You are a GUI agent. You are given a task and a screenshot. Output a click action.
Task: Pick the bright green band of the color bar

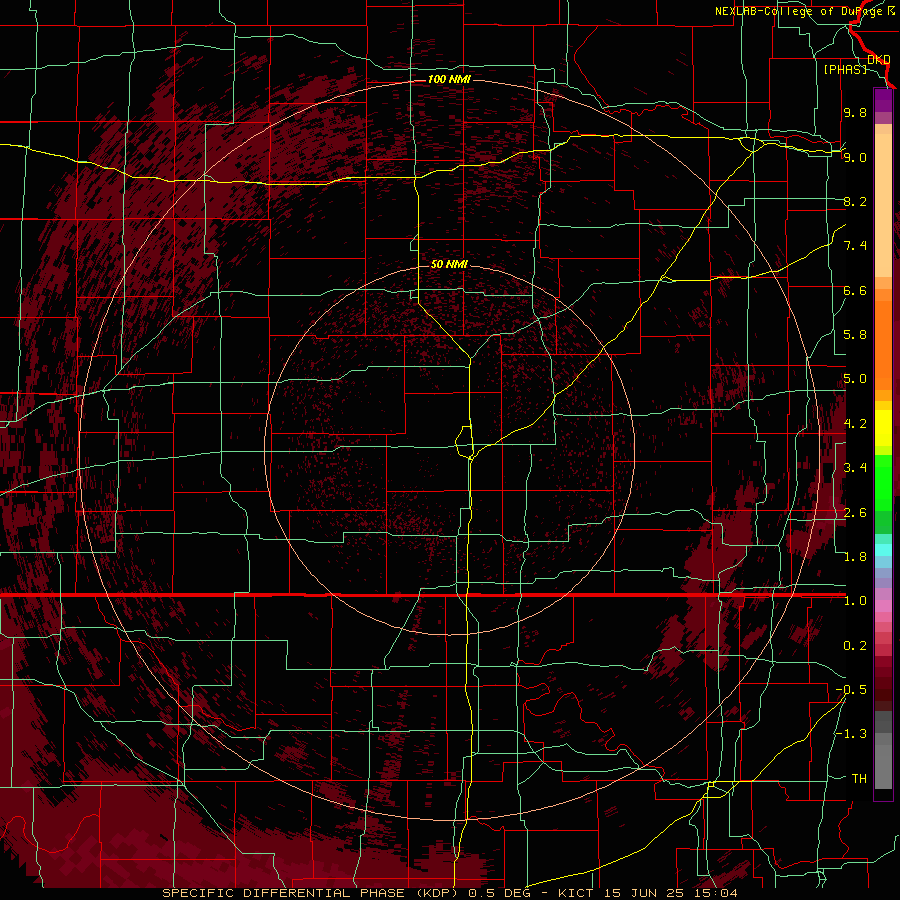(x=883, y=482)
